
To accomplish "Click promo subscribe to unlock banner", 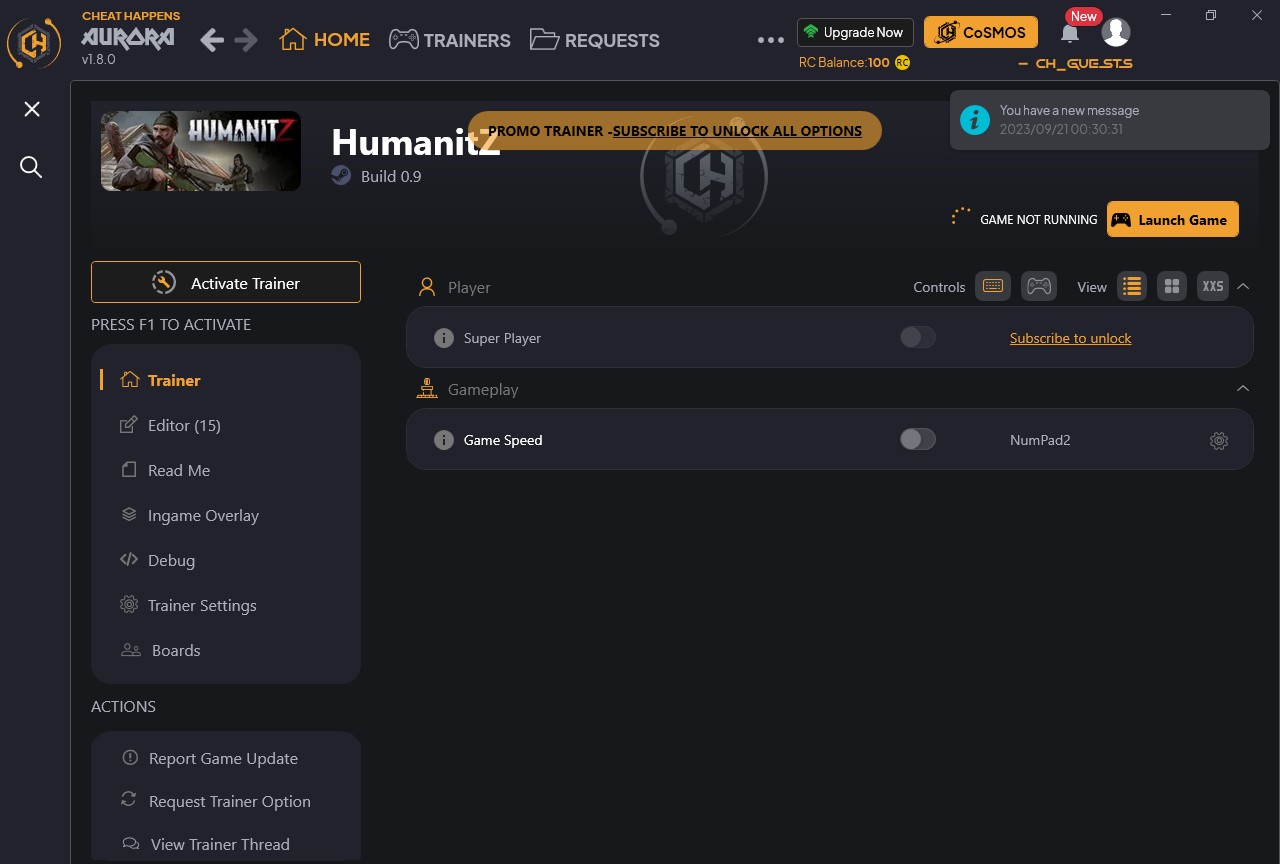I will [x=674, y=131].
